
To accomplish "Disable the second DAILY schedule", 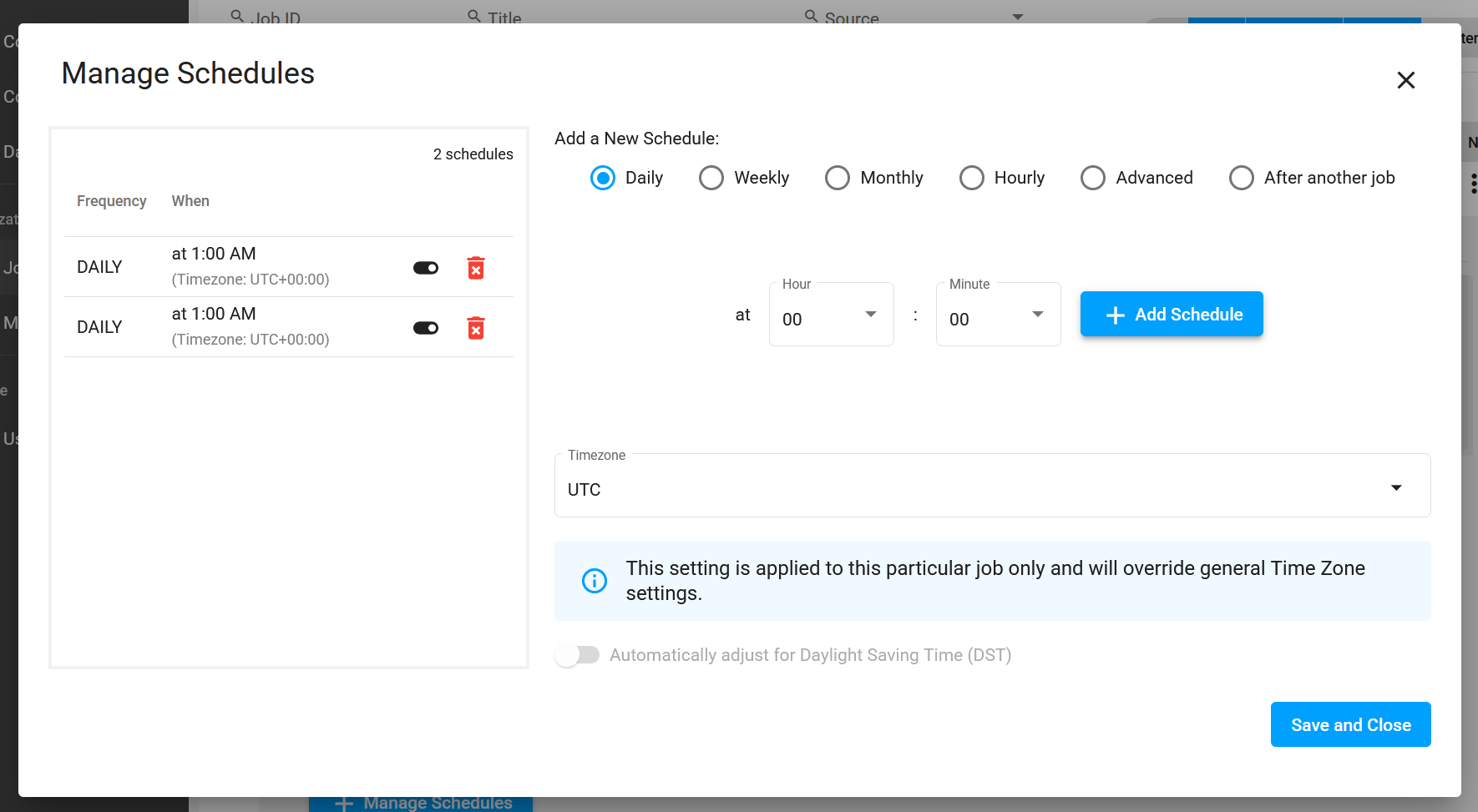I will (x=426, y=328).
